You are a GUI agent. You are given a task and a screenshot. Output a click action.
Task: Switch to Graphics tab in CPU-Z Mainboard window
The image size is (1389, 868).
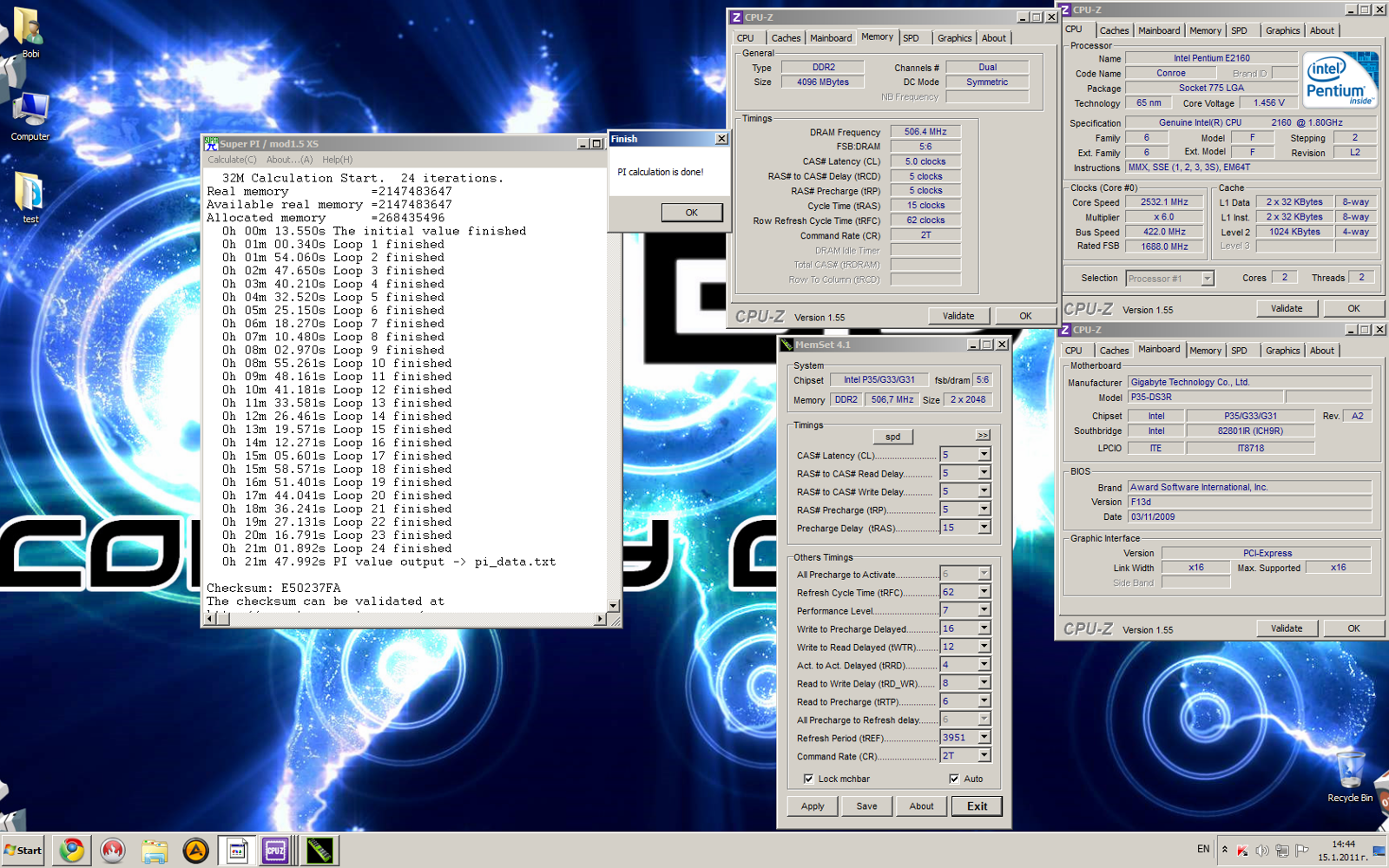(x=1282, y=351)
